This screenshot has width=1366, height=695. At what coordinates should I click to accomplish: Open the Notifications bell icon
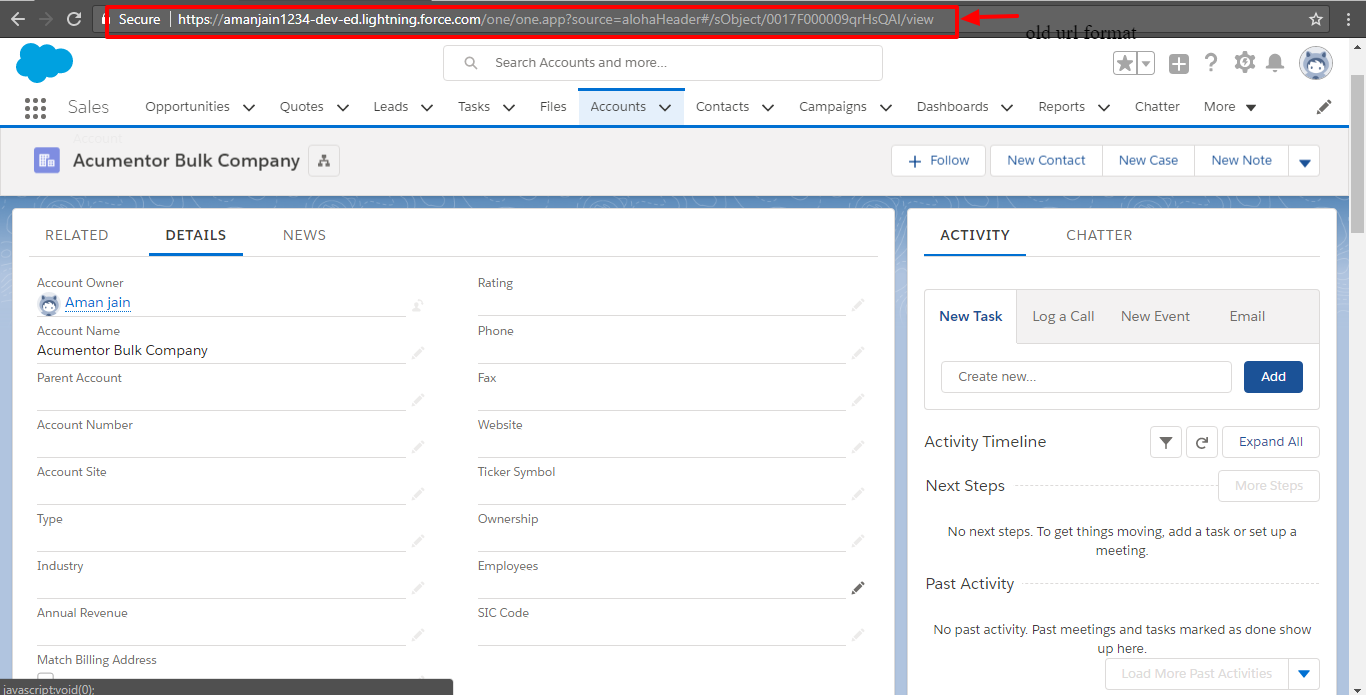1275,63
